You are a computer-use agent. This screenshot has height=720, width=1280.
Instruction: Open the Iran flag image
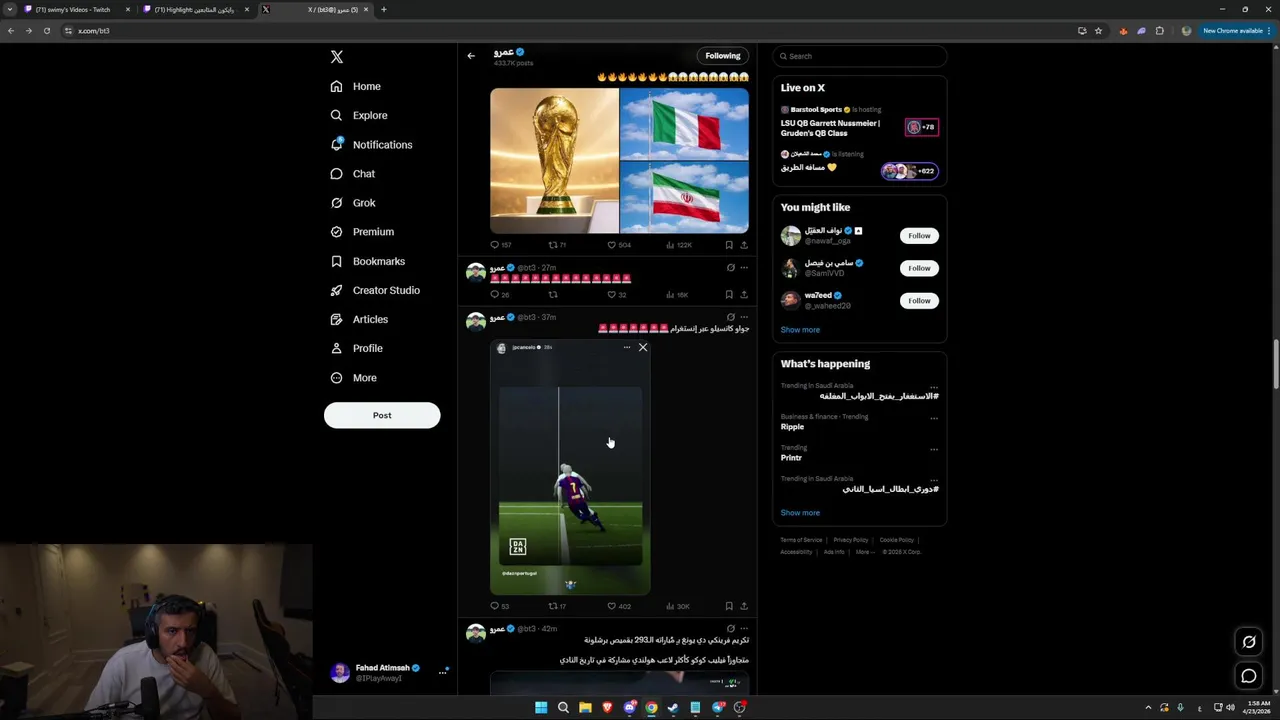(684, 197)
